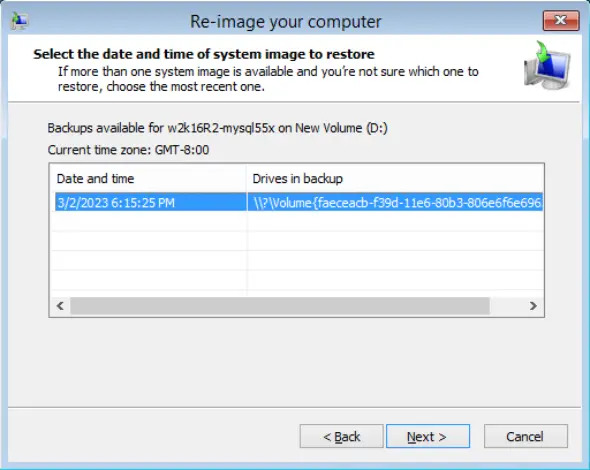This screenshot has width=590, height=470.
Task: Click the left arrow of horizontal scrollbar
Action: [x=60, y=306]
